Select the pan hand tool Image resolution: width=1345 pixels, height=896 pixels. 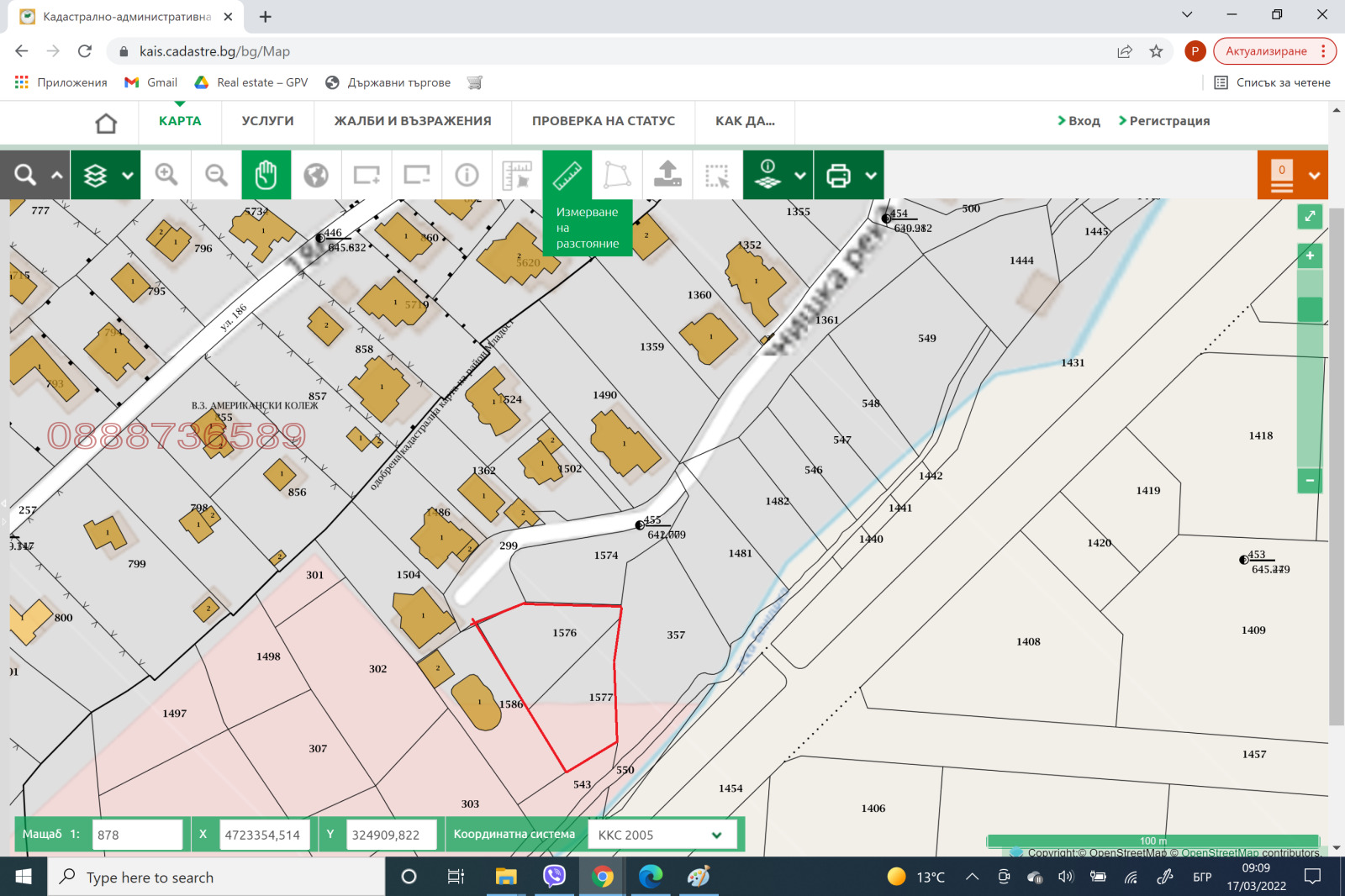[266, 175]
